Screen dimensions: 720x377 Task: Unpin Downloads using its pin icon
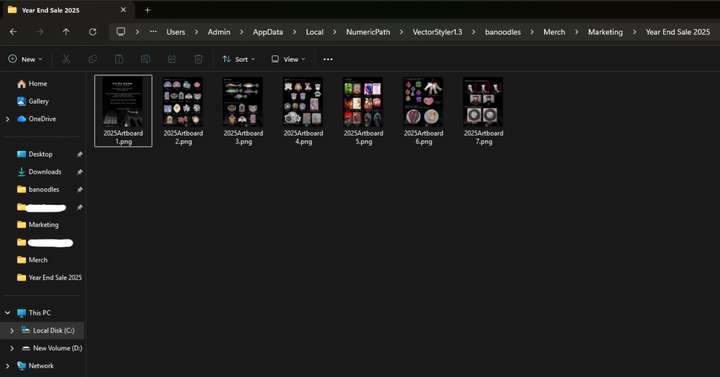pyautogui.click(x=79, y=172)
